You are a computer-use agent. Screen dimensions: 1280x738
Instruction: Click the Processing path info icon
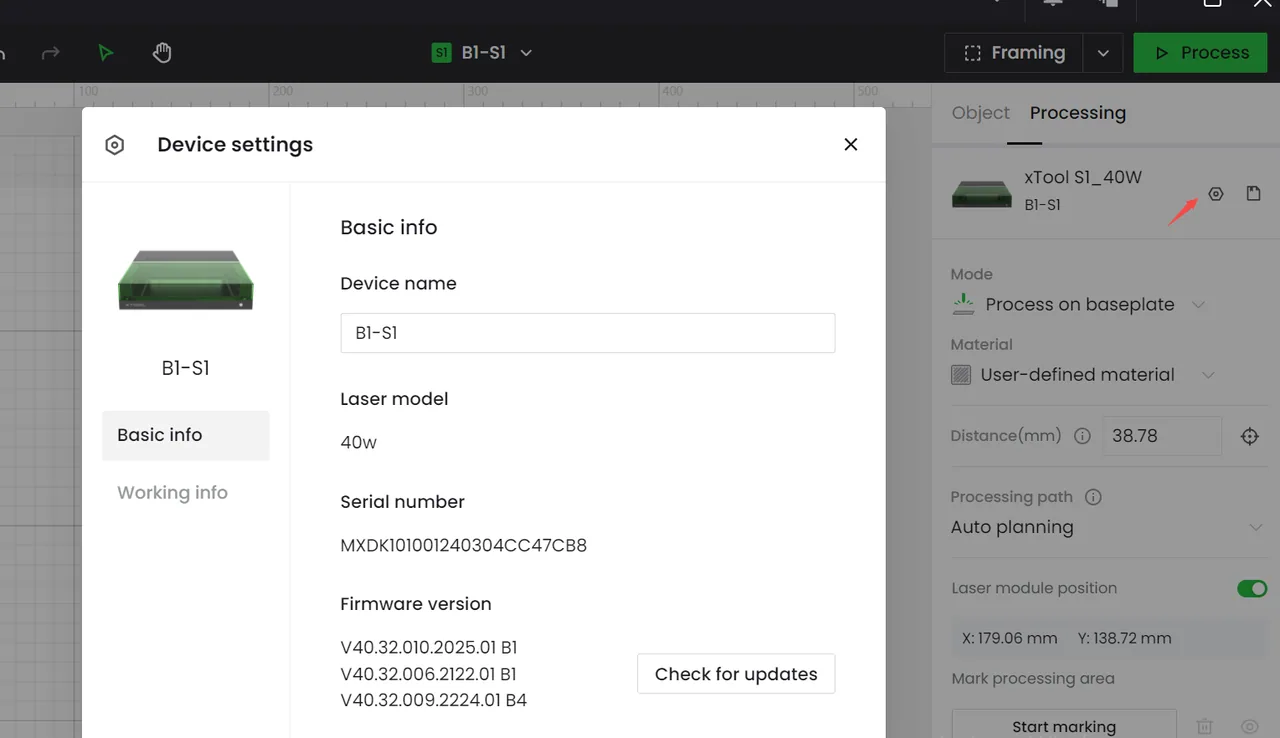point(1093,497)
